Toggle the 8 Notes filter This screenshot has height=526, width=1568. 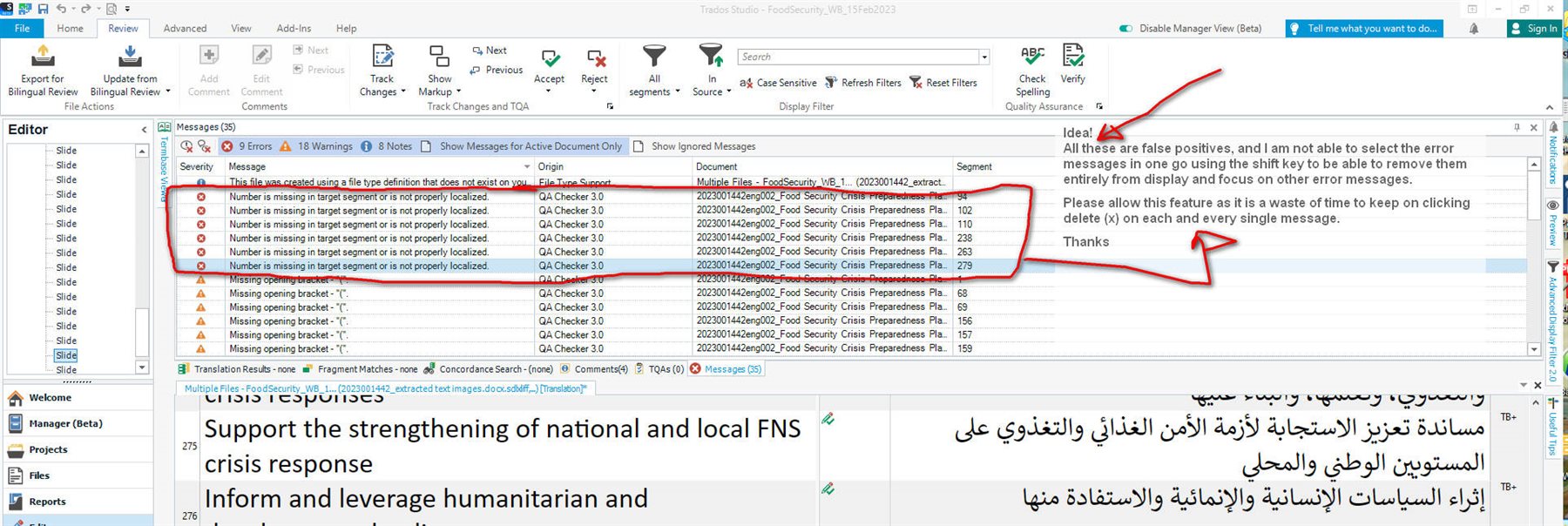click(387, 146)
